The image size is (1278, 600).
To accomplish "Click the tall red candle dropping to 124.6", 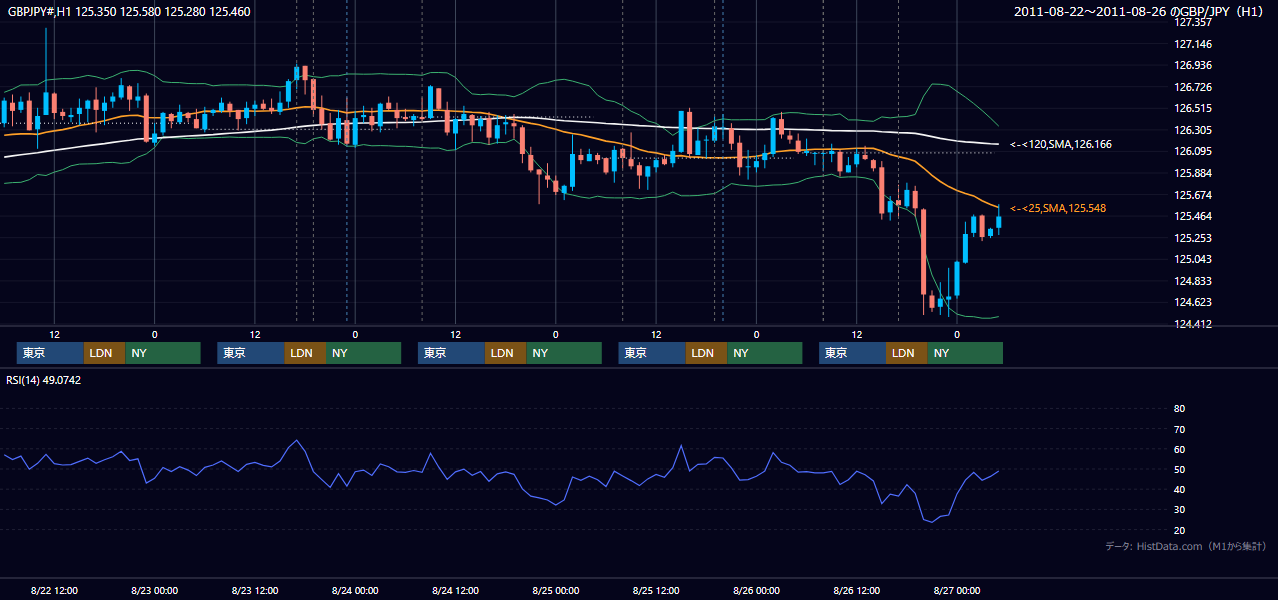I will [x=924, y=252].
